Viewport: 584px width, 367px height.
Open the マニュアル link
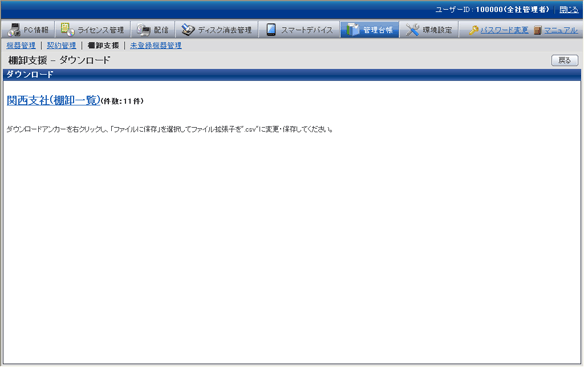click(561, 30)
